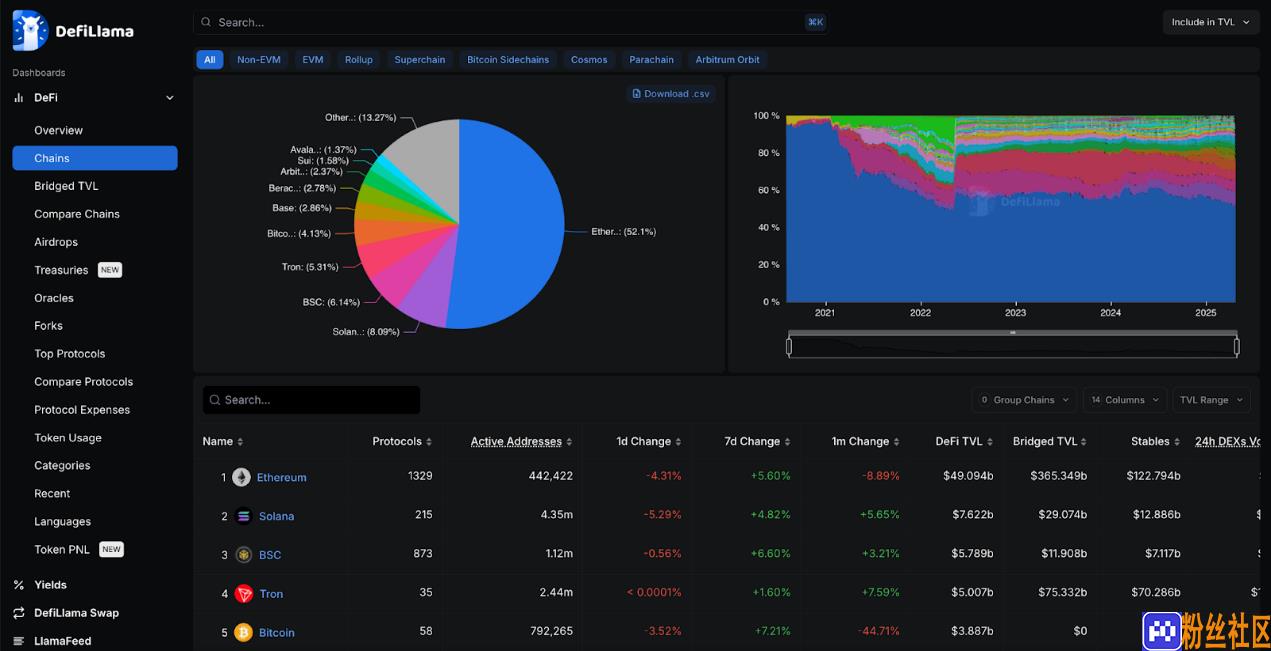Image resolution: width=1271 pixels, height=651 pixels.
Task: Click the Ethereum chain logo icon
Action: point(241,477)
